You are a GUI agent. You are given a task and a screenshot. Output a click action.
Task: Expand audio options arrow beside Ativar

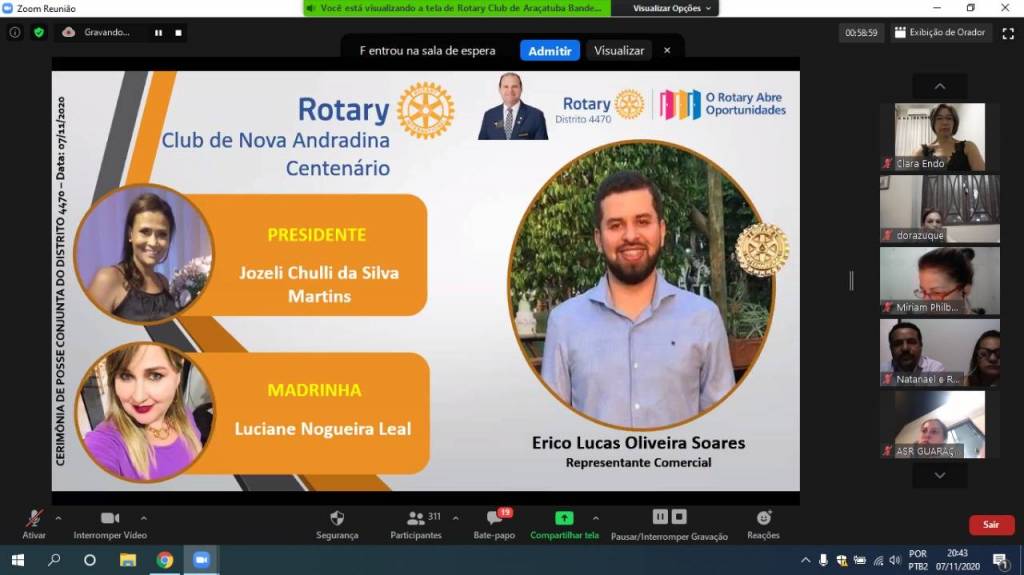pos(58,518)
